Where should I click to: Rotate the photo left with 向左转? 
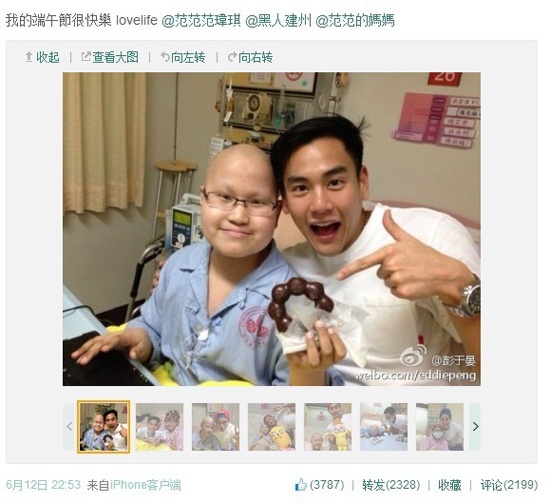point(183,57)
